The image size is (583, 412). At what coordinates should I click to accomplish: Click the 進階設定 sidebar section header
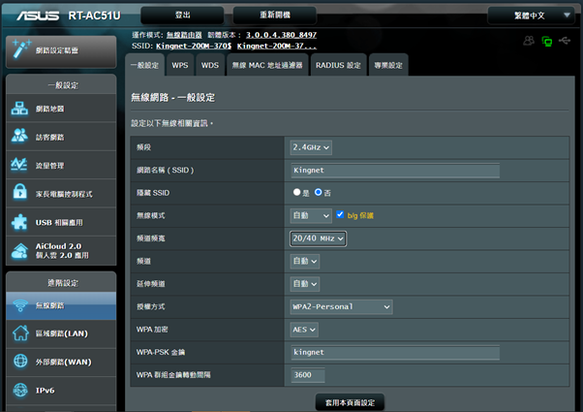(62, 283)
